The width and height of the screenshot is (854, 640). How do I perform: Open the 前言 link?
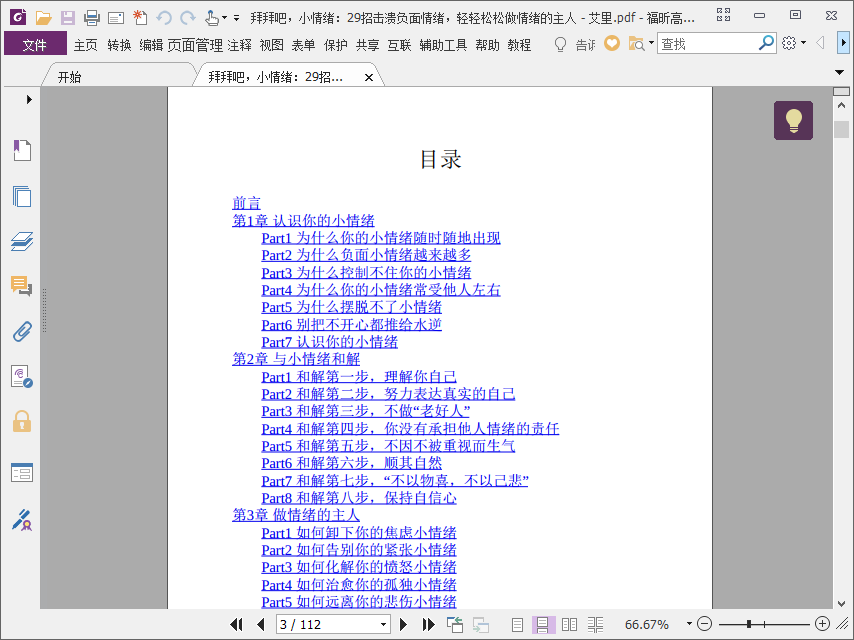tap(246, 203)
